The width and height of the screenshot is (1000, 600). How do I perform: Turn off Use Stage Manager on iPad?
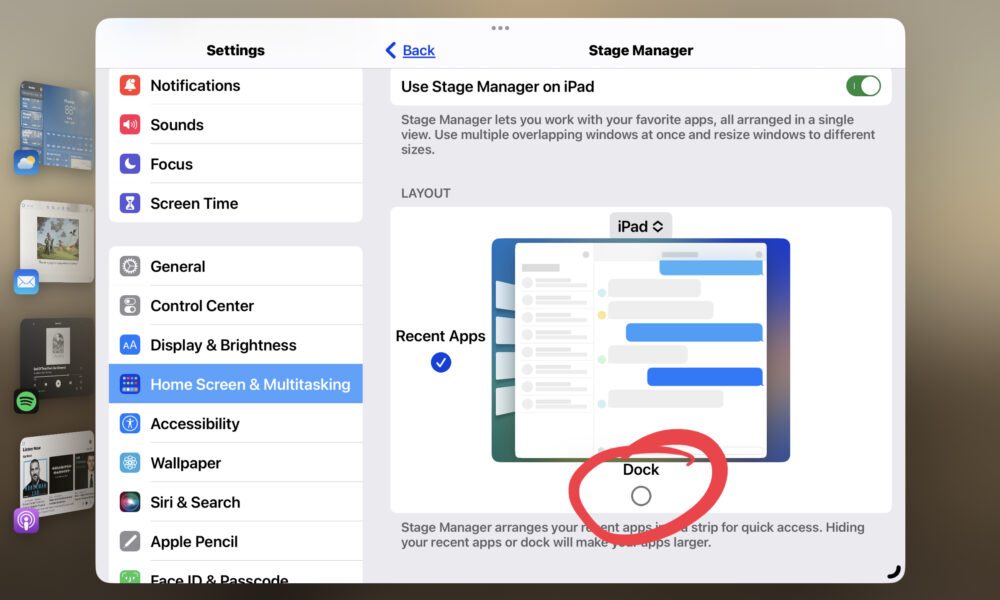pos(864,86)
